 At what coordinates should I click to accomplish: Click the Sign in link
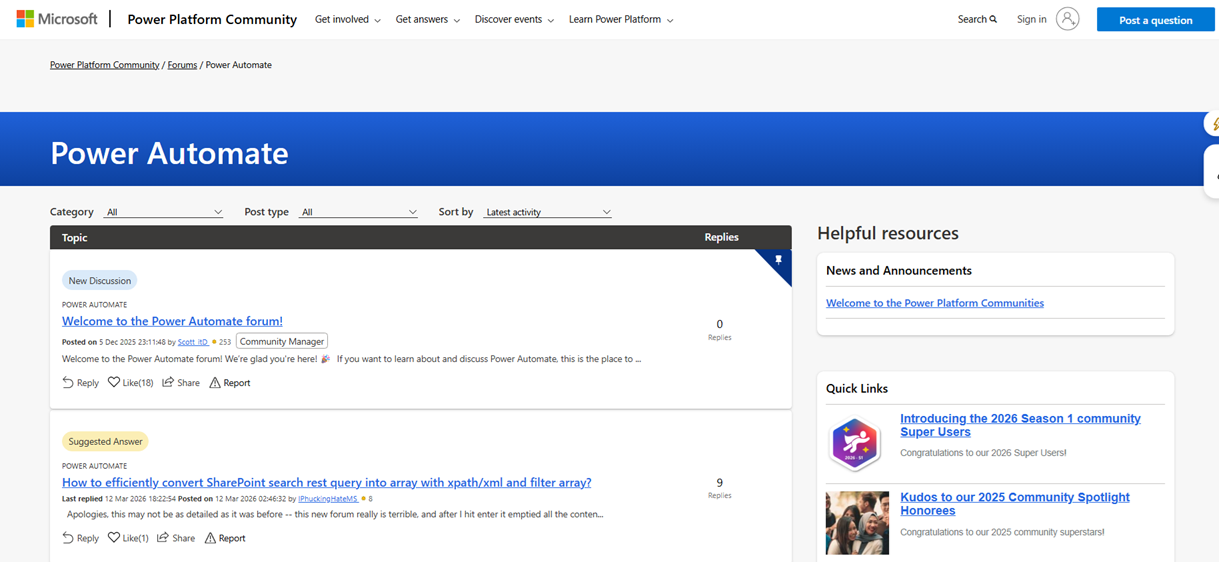click(x=1031, y=19)
